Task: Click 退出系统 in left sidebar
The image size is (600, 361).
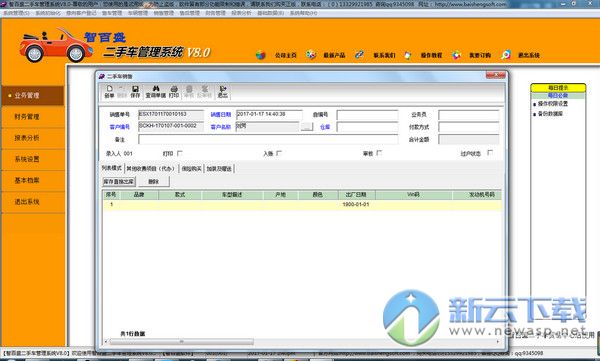Action: (x=33, y=202)
